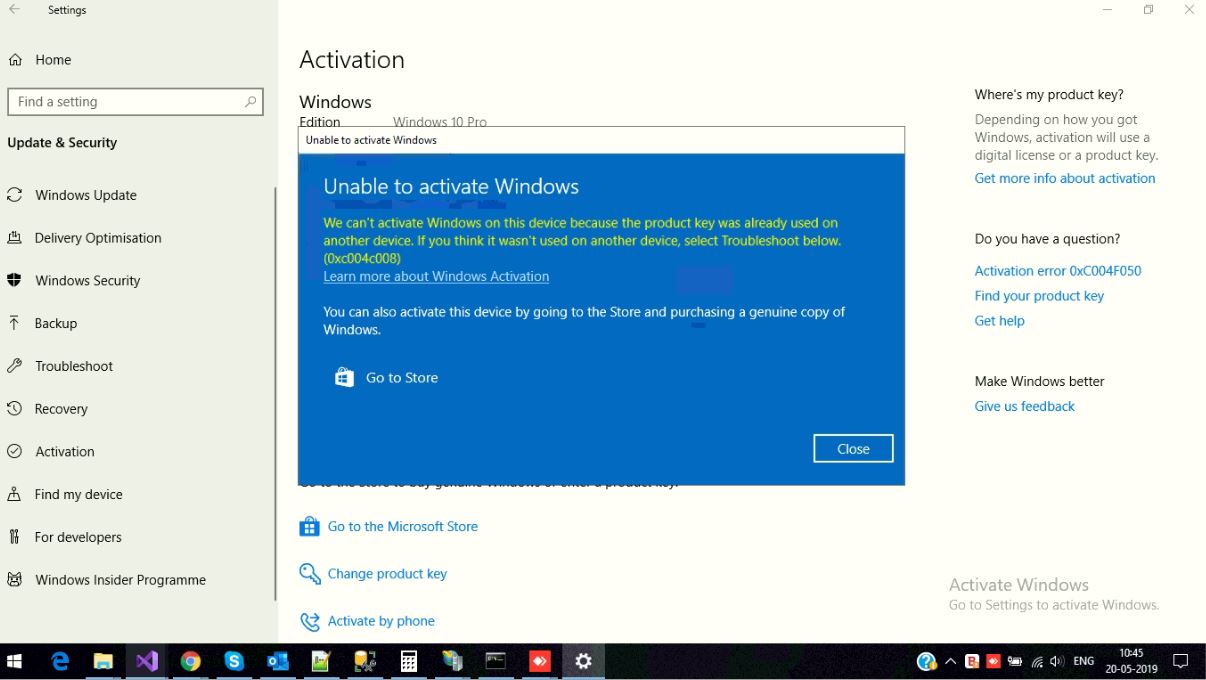Viewport: 1206px width, 680px height.
Task: Open Visual Studio from taskbar
Action: tap(147, 662)
